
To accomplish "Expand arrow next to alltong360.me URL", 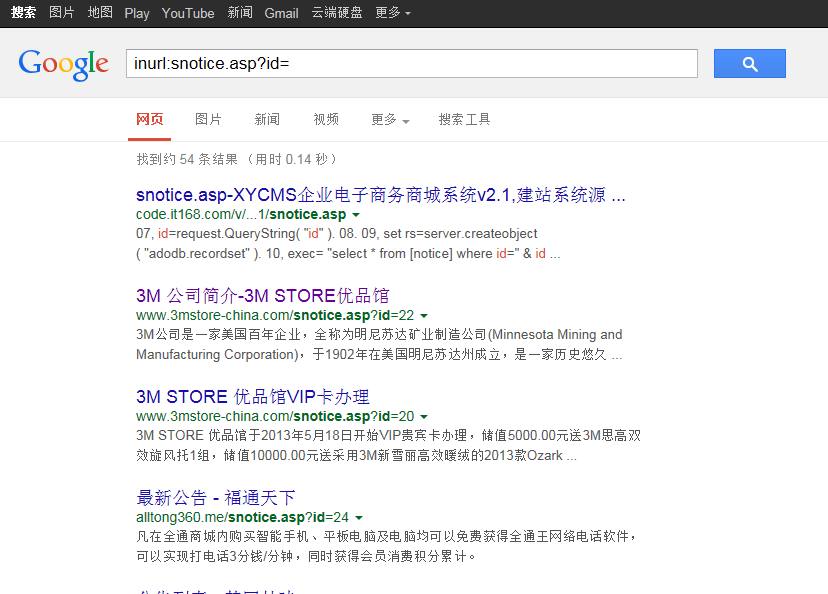I will point(359,517).
